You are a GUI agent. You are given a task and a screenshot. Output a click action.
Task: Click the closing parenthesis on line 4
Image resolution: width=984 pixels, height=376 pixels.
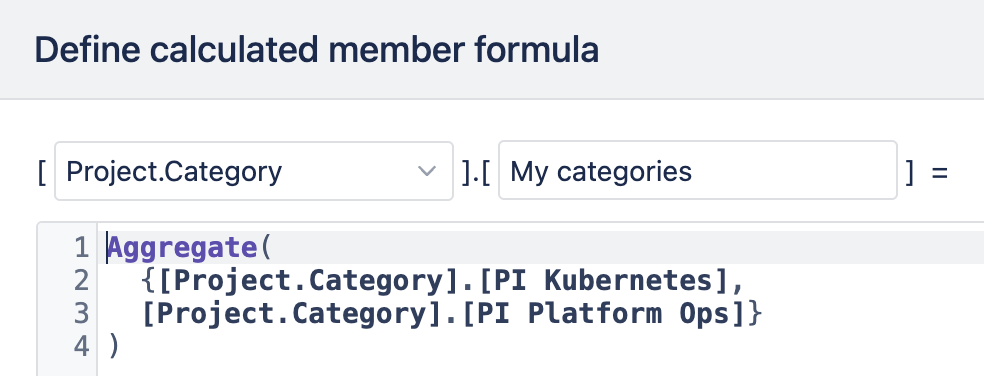(114, 346)
